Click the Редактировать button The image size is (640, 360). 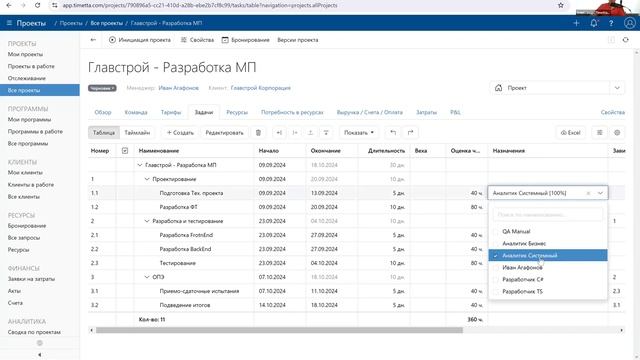[224, 133]
